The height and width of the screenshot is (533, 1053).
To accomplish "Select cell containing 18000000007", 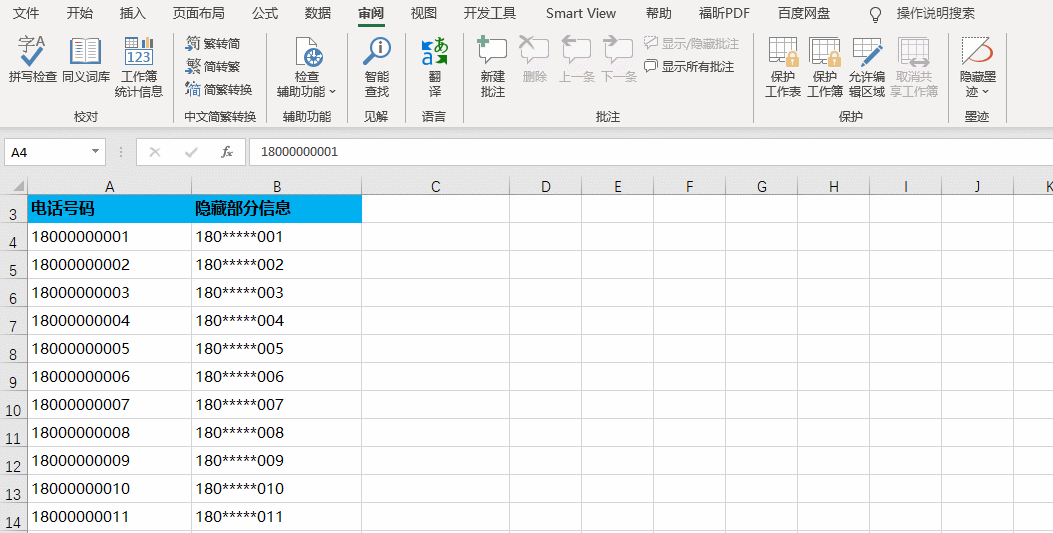I will click(x=109, y=405).
